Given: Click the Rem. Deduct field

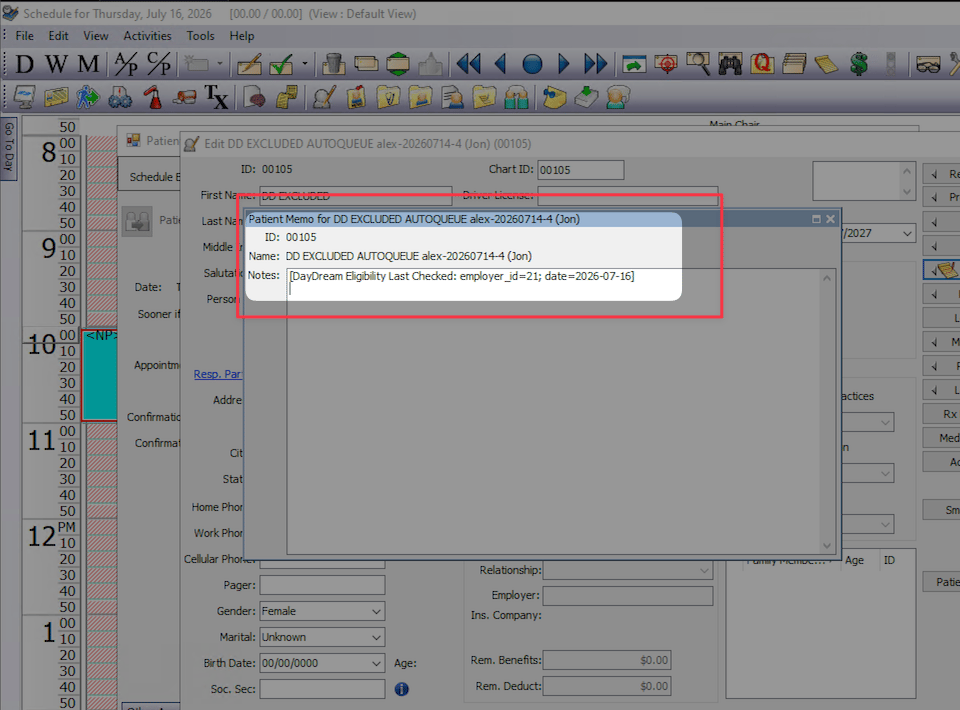Looking at the screenshot, I should point(607,686).
